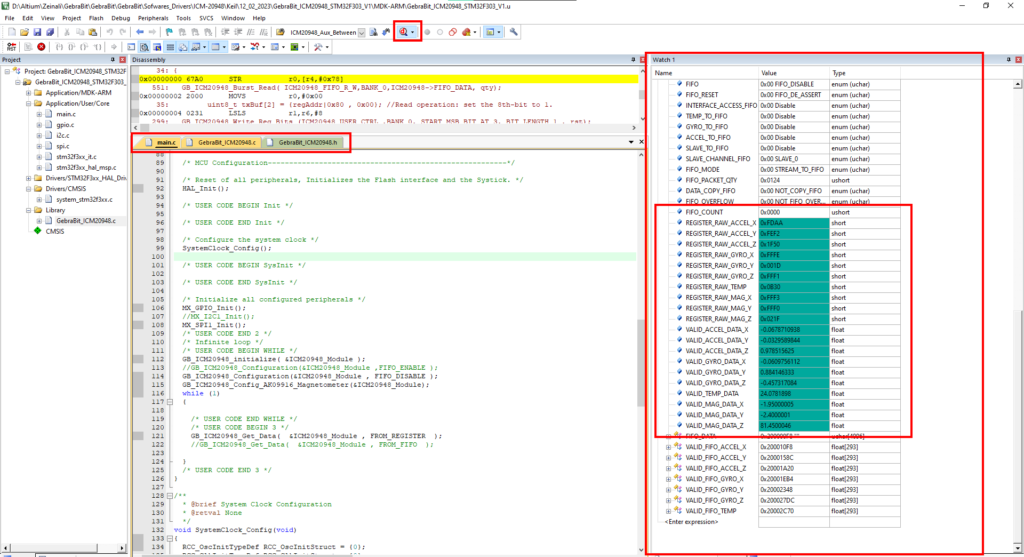Click the Reset CPU (RST) icon
1024x557 pixels.
point(11,47)
